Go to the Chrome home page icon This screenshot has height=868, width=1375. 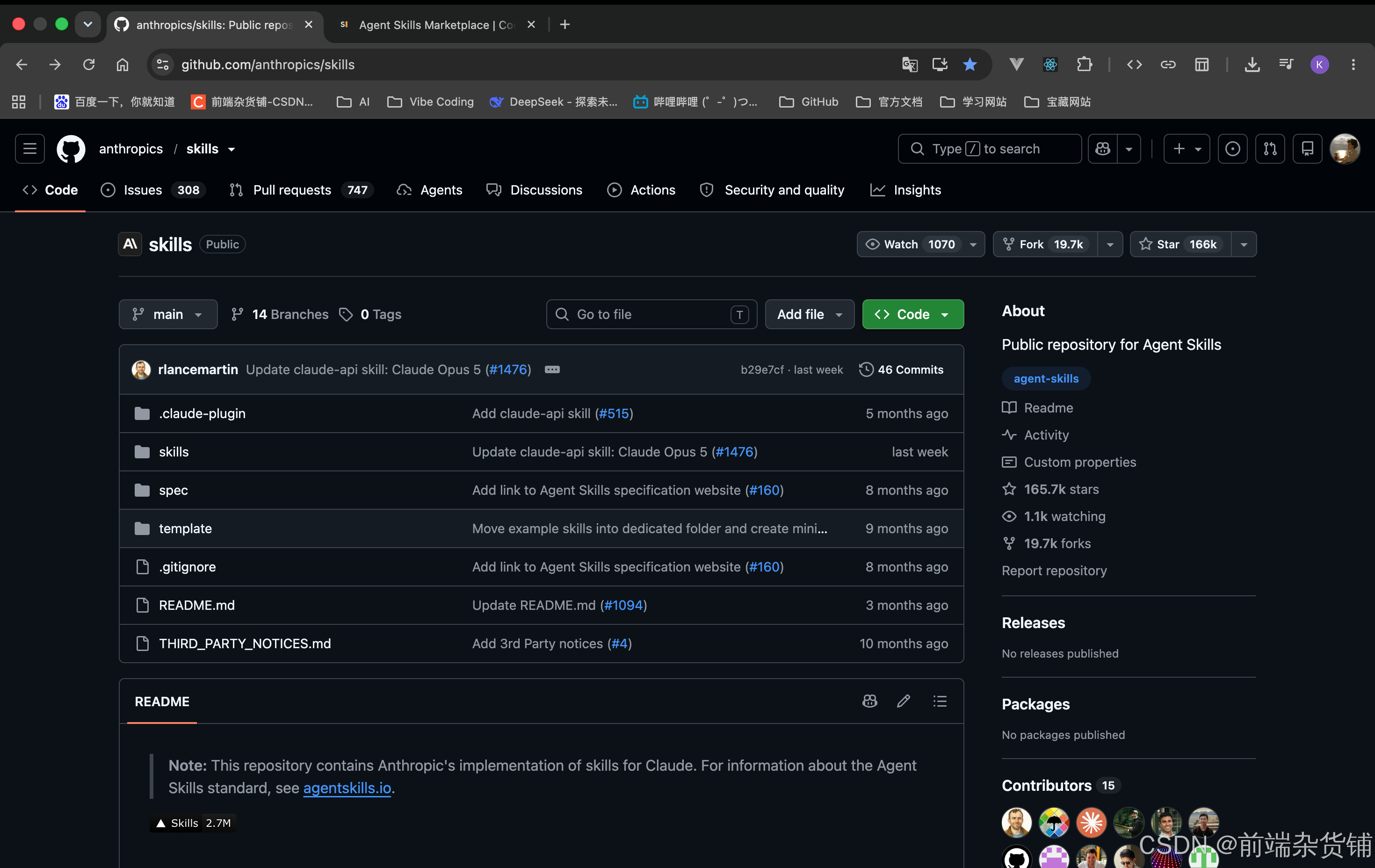122,65
